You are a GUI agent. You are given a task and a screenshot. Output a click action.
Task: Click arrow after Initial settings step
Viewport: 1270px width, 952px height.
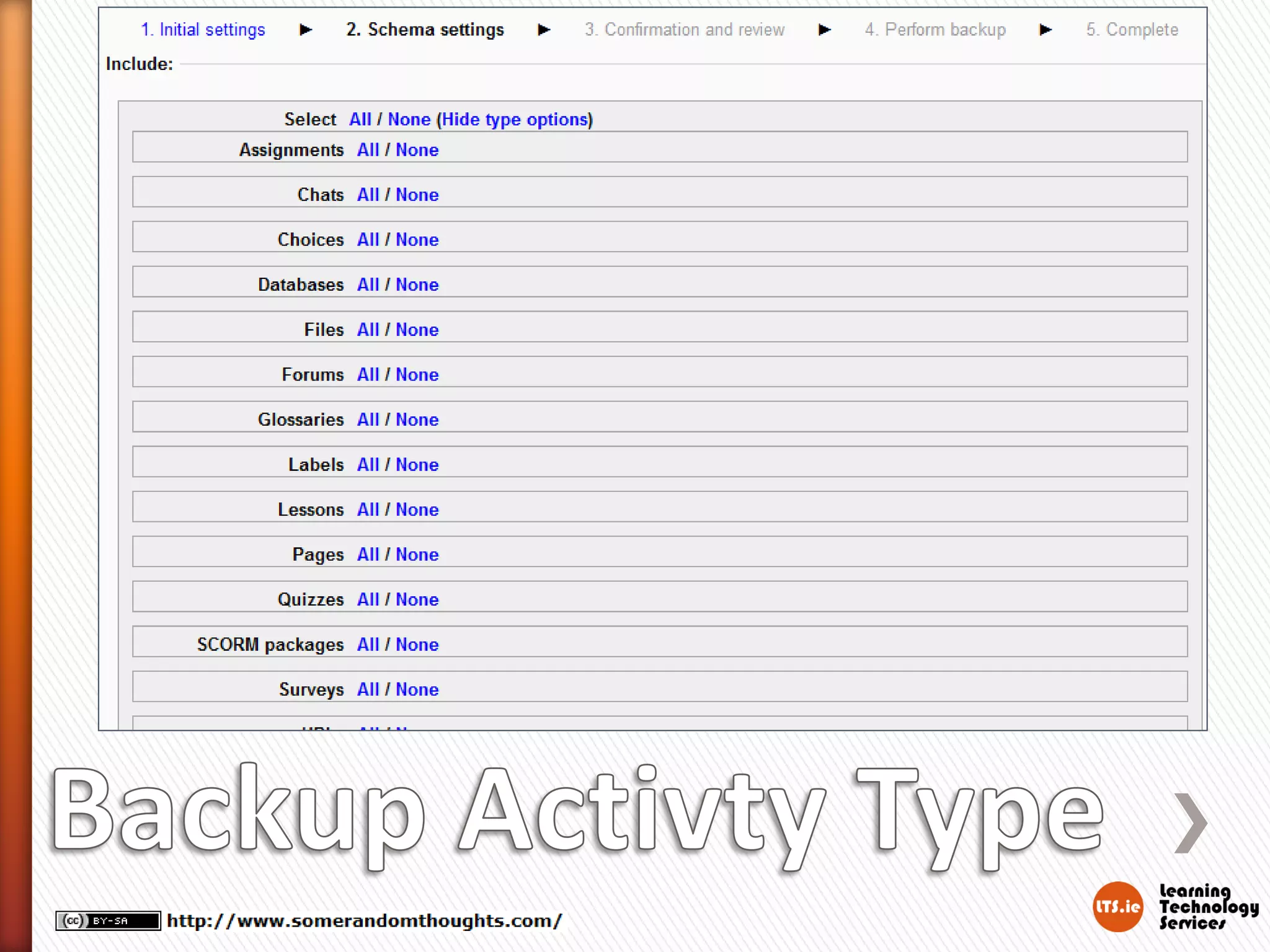(305, 30)
